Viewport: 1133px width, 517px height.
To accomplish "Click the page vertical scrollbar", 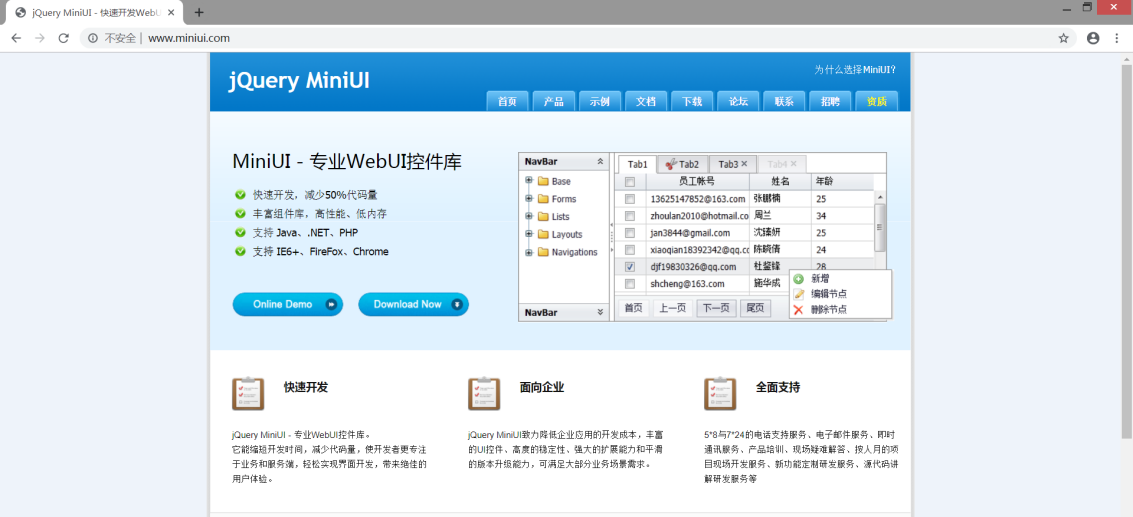I will [x=1126, y=250].
